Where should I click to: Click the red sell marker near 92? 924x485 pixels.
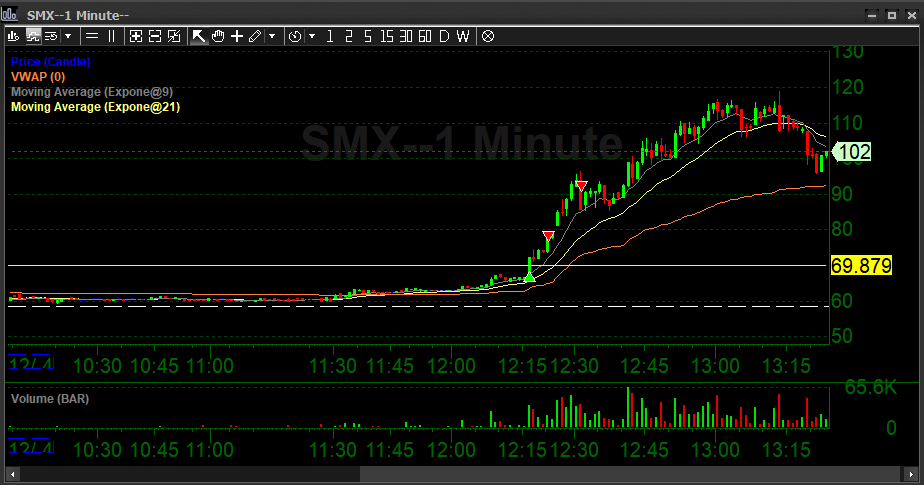[x=582, y=186]
